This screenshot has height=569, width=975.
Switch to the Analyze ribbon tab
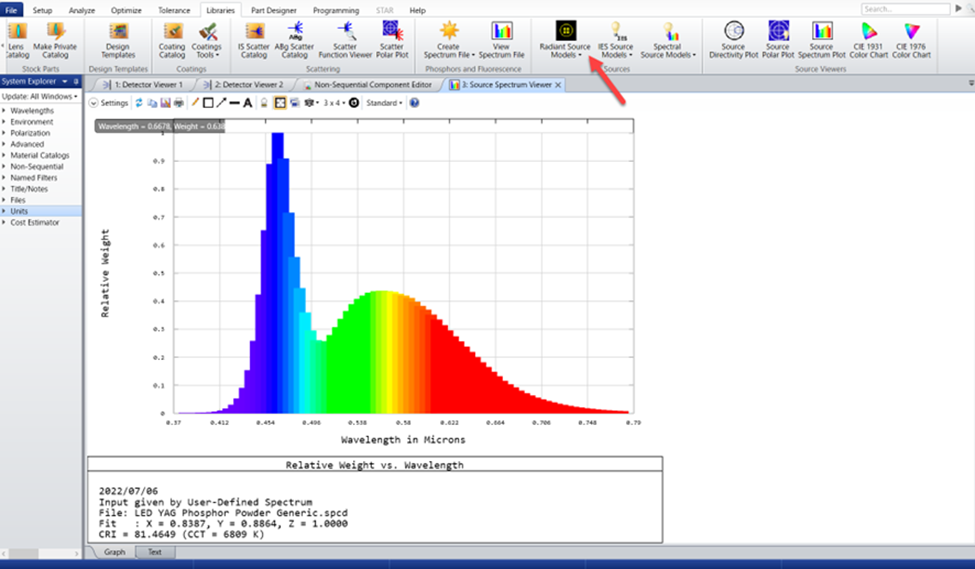82,10
